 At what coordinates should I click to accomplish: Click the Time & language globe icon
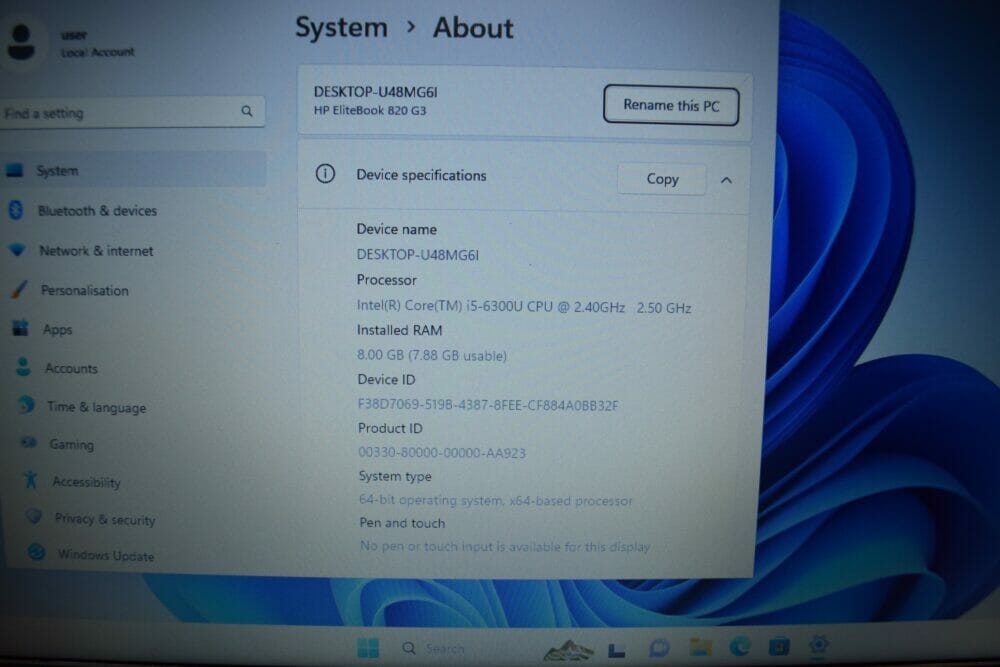pos(26,404)
